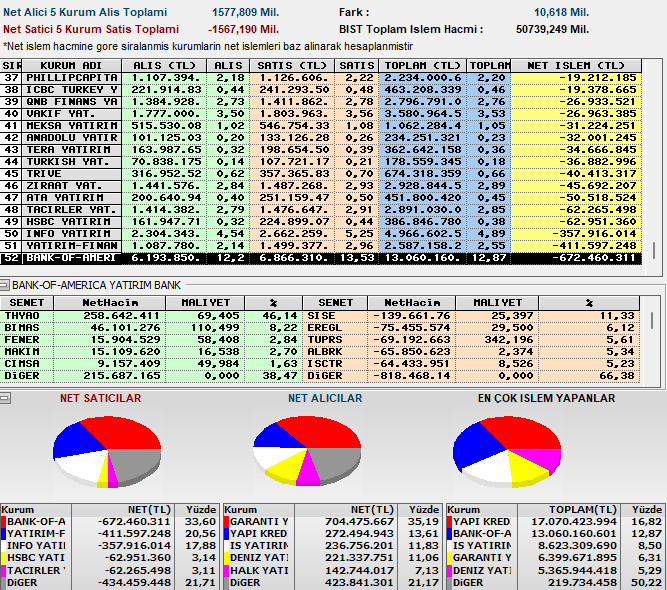
Task: Click red swatch beside GARANTI Y in Net Alicilar legend
Action: point(226,522)
